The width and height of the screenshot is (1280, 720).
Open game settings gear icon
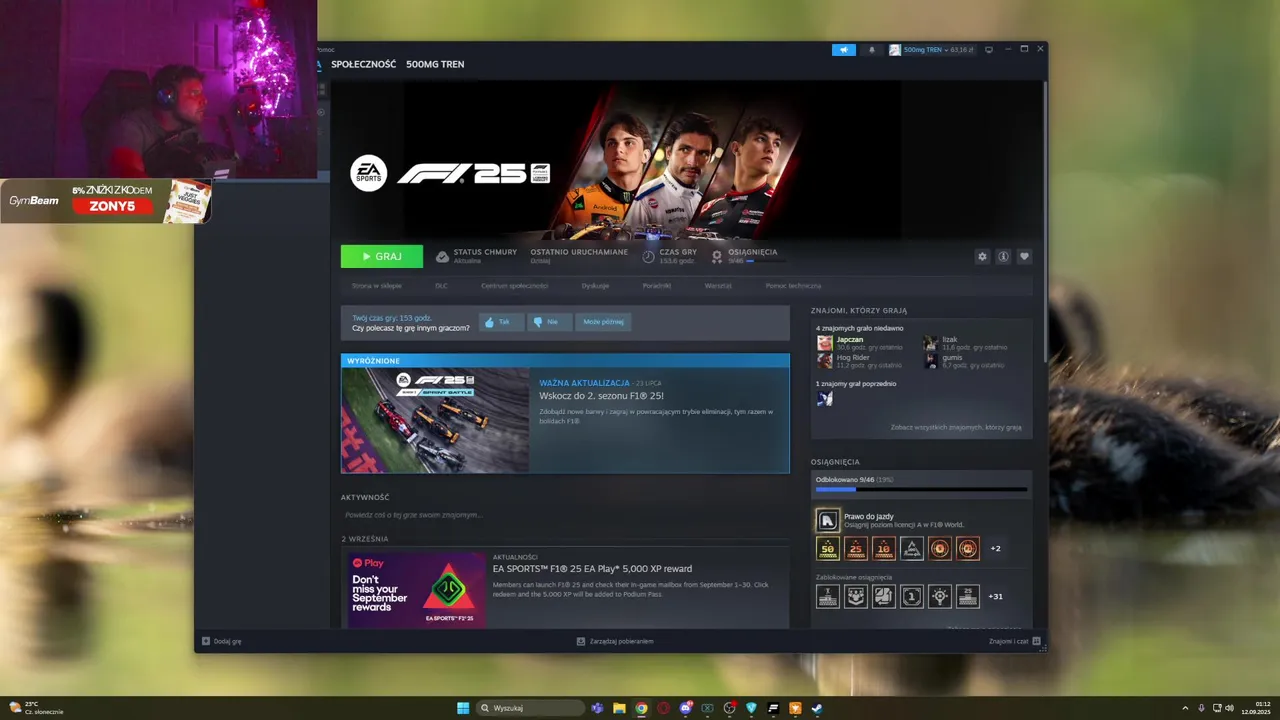pyautogui.click(x=982, y=257)
